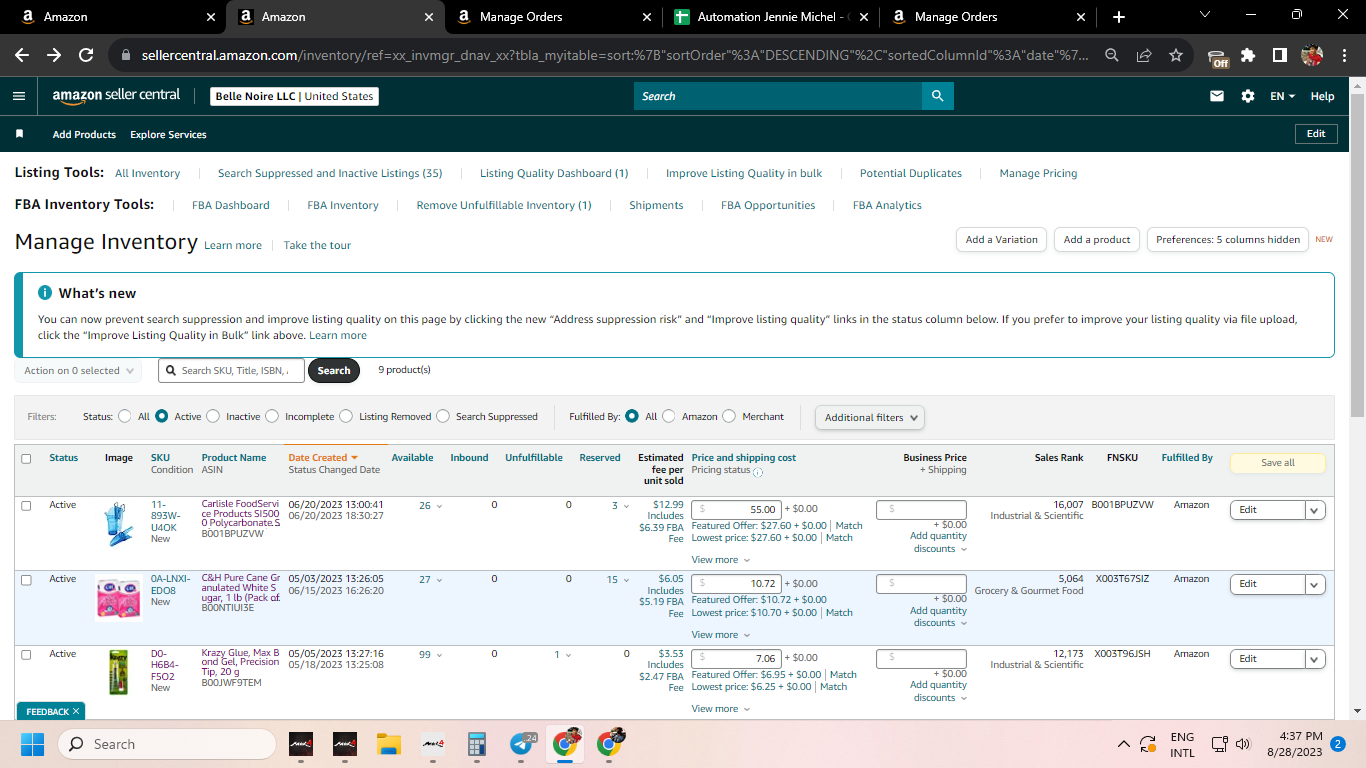Open Chrome's three-dot menu

1343,55
